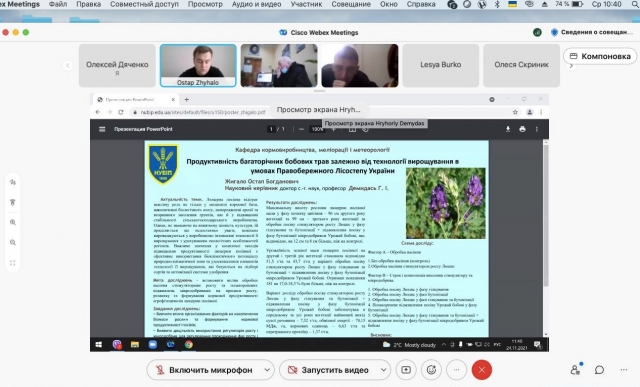
Task: Open the participants panel icon
Action: tap(575, 370)
